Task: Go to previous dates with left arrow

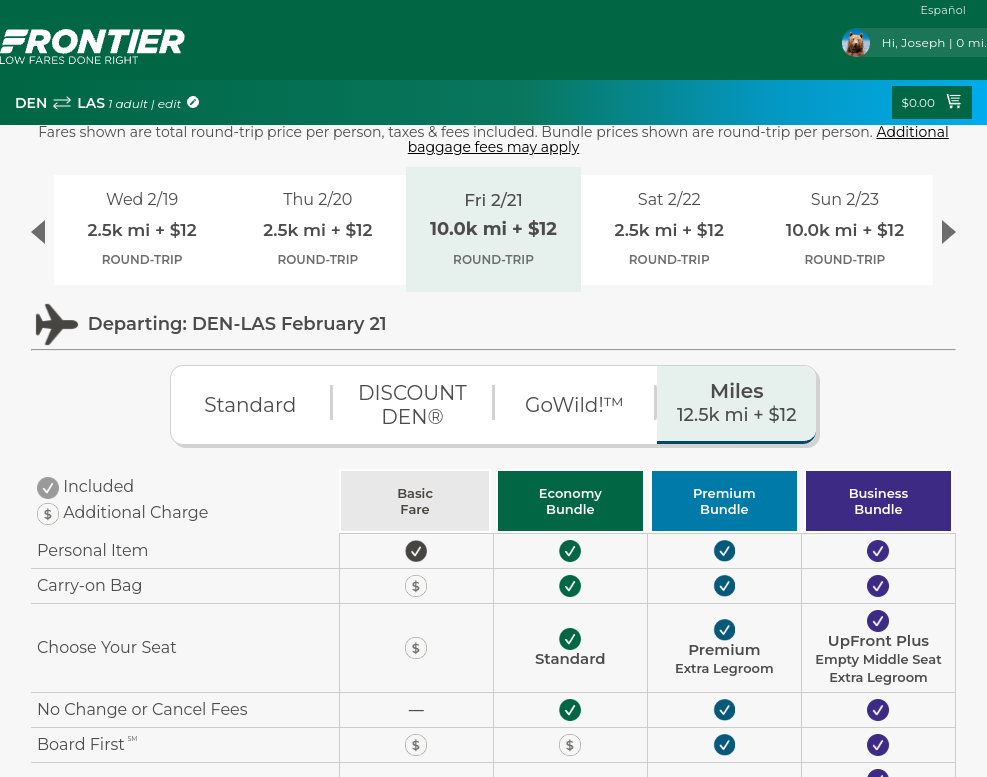Action: coord(38,232)
